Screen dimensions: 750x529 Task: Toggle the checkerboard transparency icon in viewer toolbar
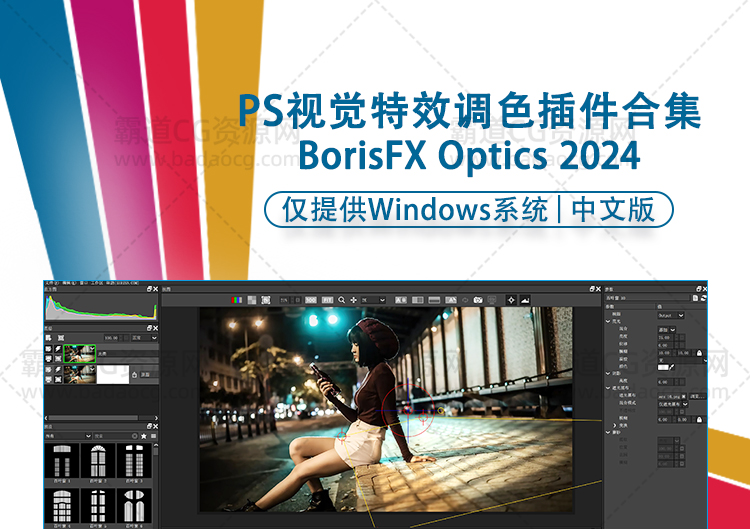tap(252, 300)
